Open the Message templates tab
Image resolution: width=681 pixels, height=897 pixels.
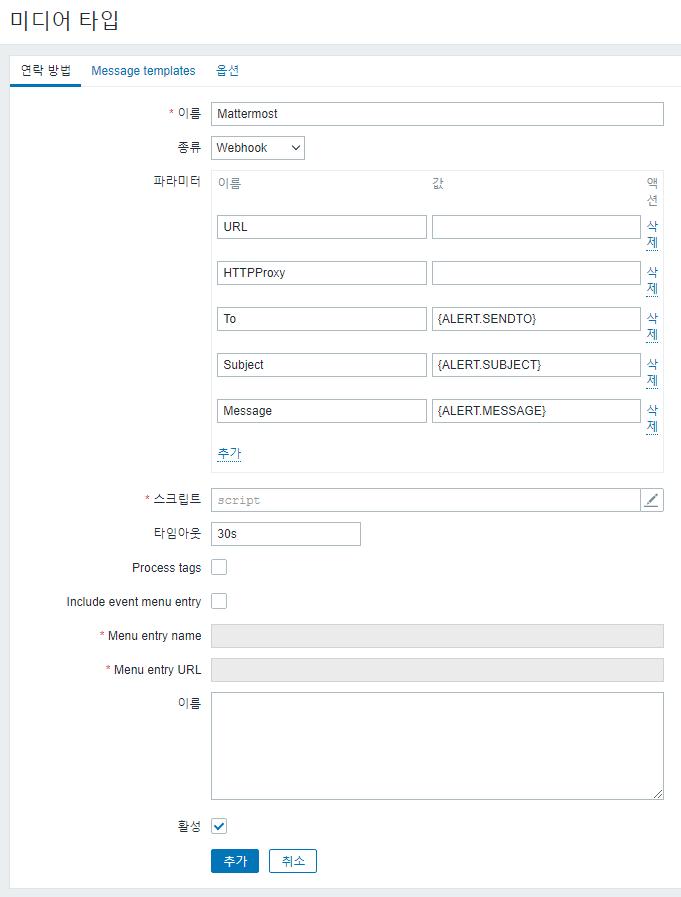(143, 70)
